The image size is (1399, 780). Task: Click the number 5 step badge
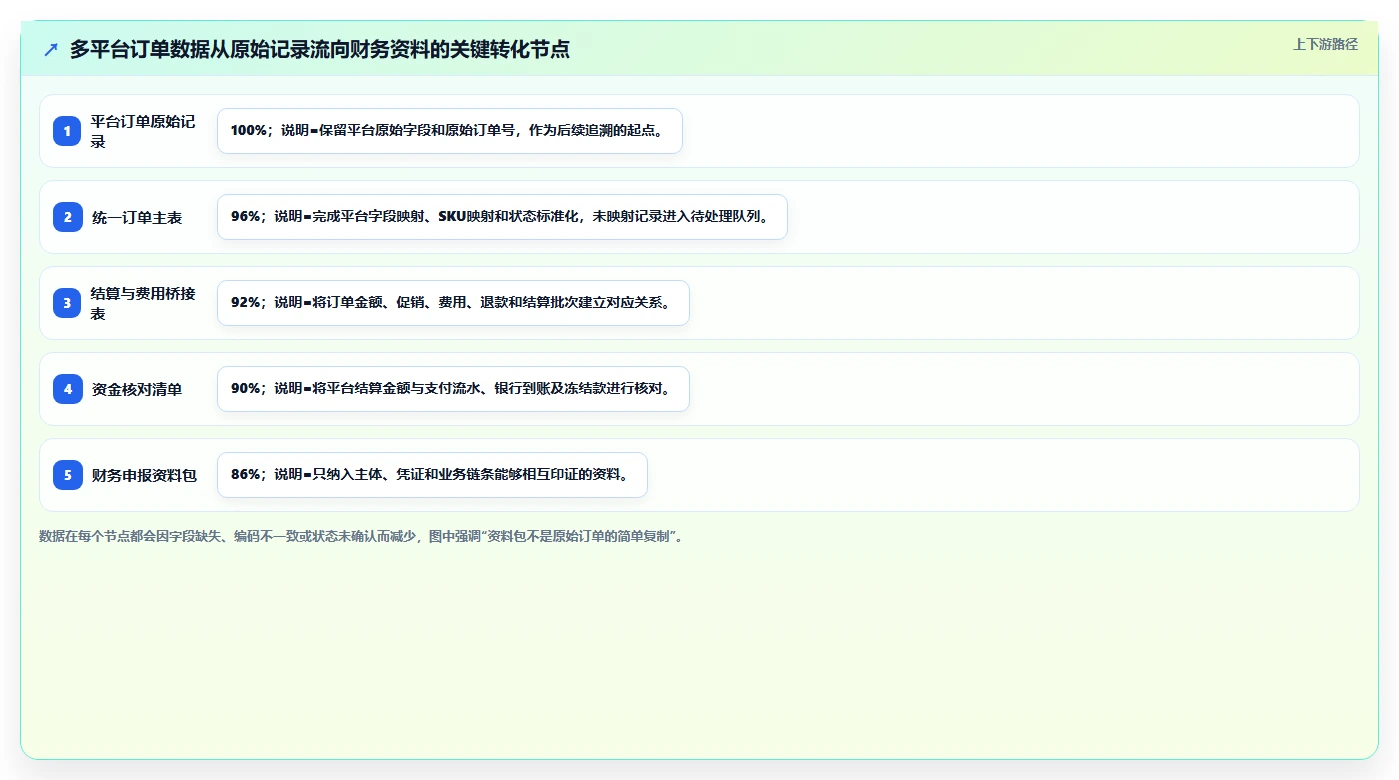pos(67,475)
